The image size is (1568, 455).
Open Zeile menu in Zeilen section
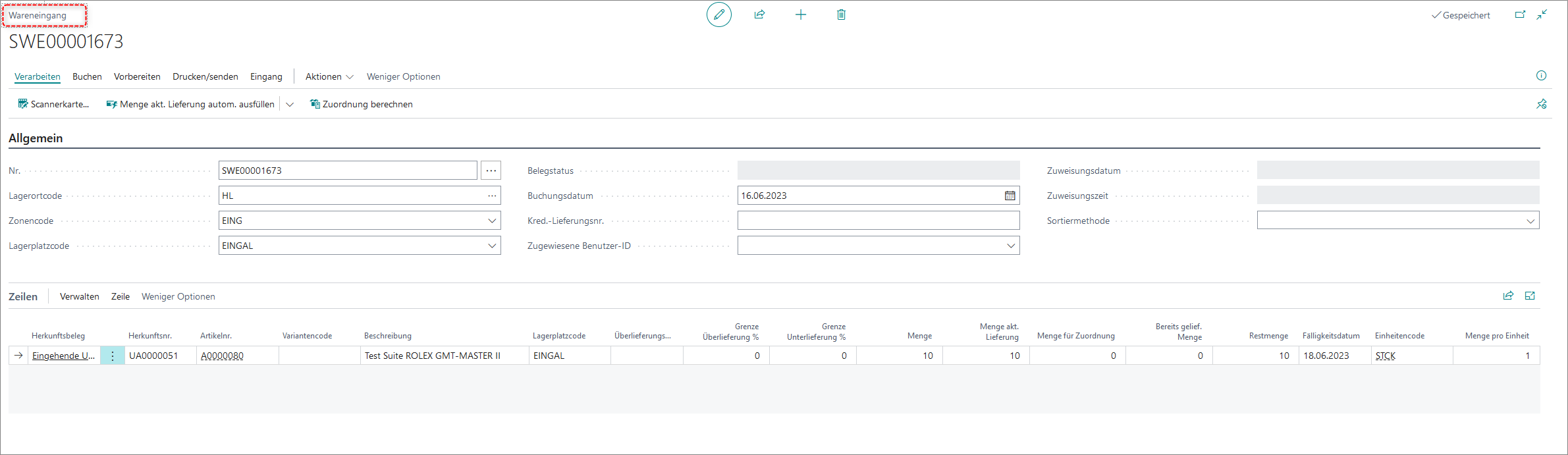point(121,296)
